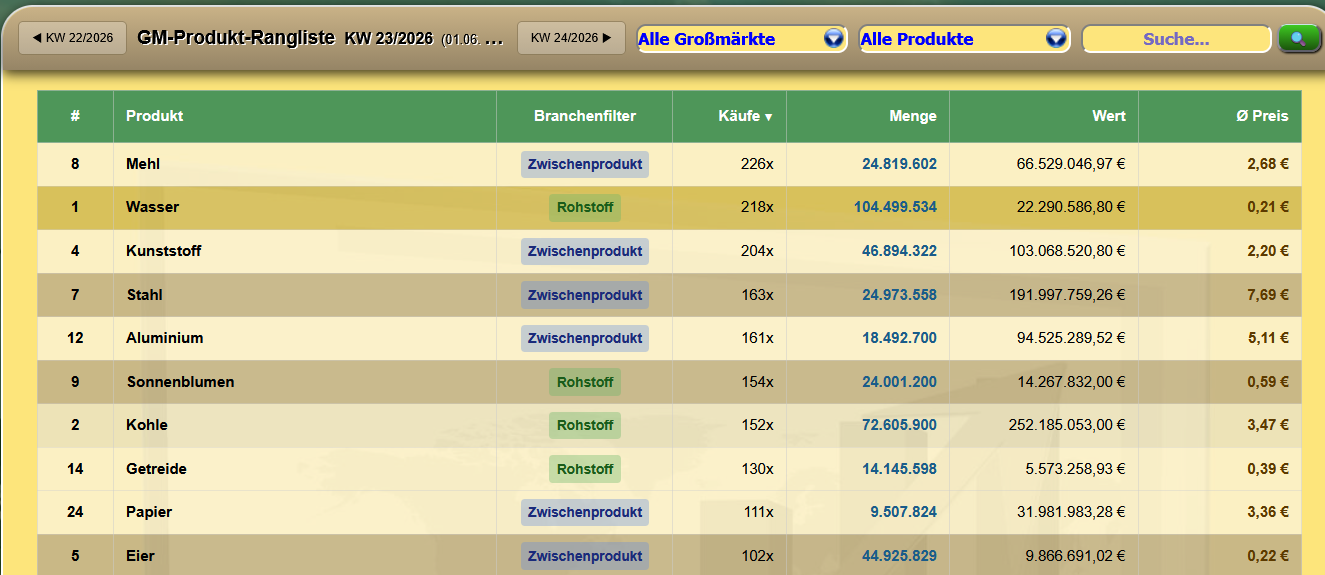Viewport: 1325px width, 575px height.
Task: Click Rohstoff tag in Getreide row
Action: [x=585, y=469]
